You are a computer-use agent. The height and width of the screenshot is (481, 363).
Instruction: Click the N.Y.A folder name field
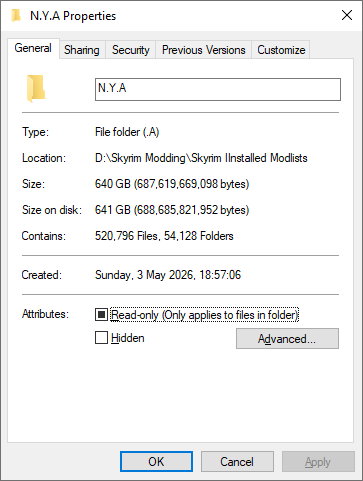218,89
